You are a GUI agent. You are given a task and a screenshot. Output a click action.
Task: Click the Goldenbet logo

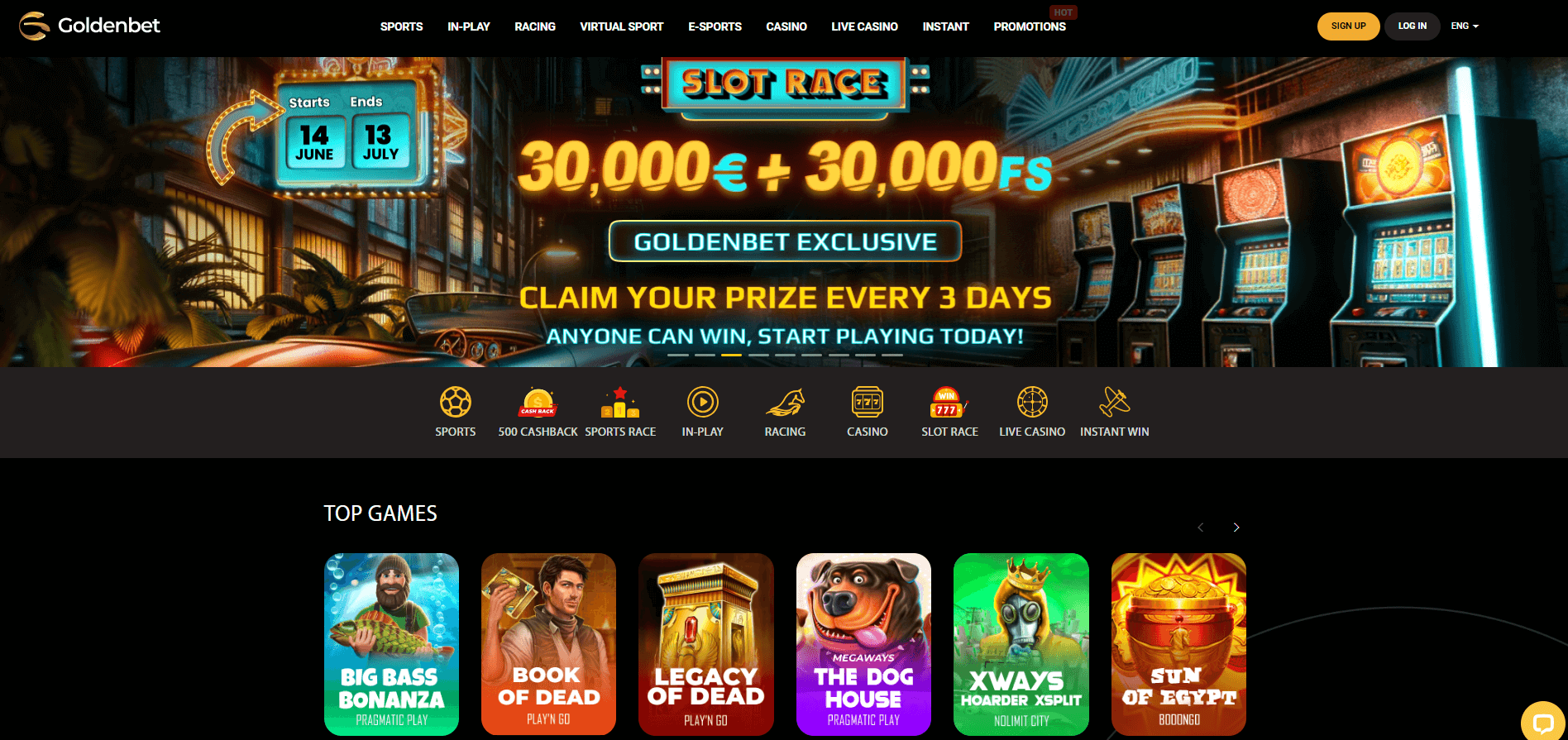tap(89, 26)
